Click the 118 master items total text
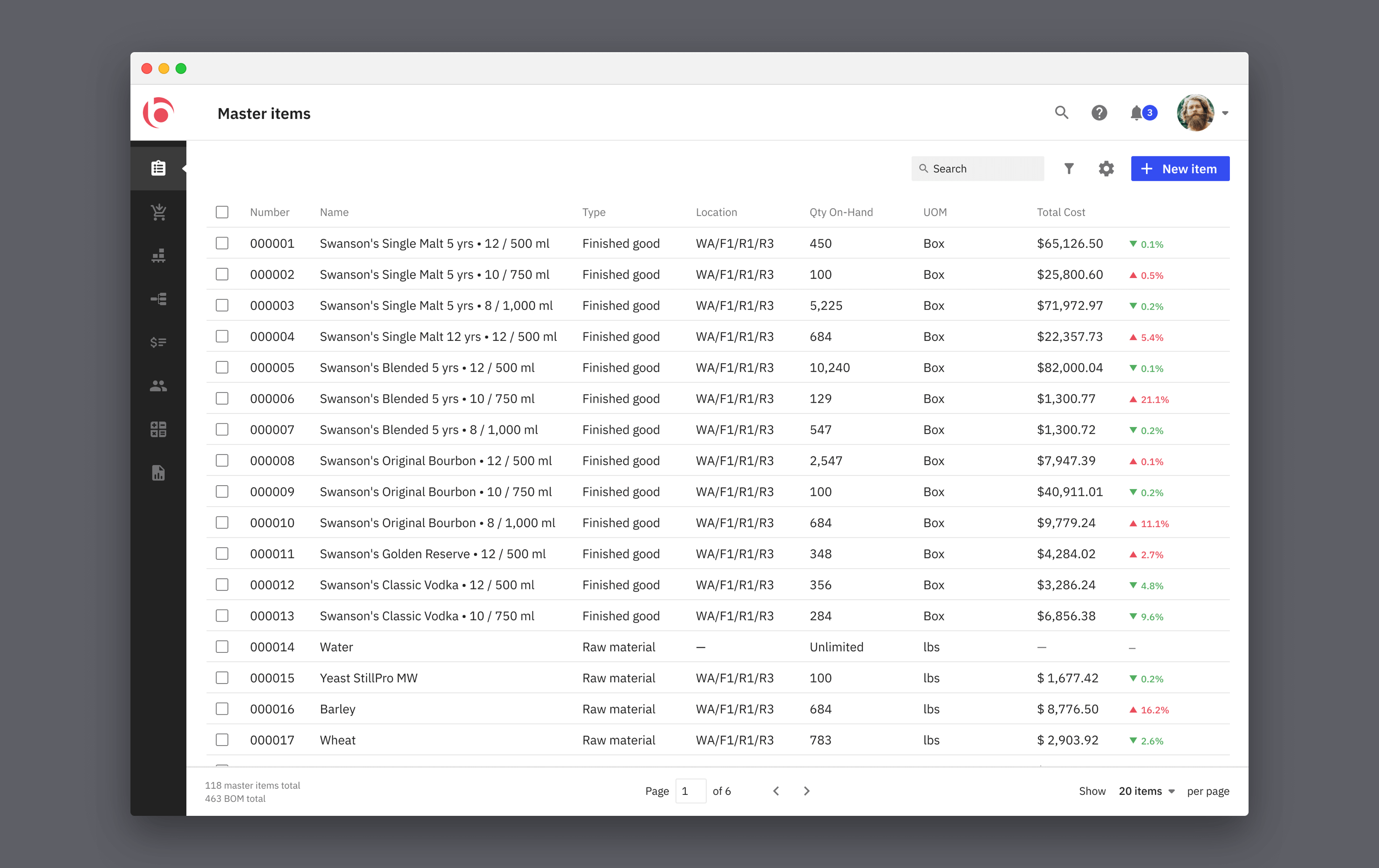Image resolution: width=1379 pixels, height=868 pixels. (x=253, y=785)
